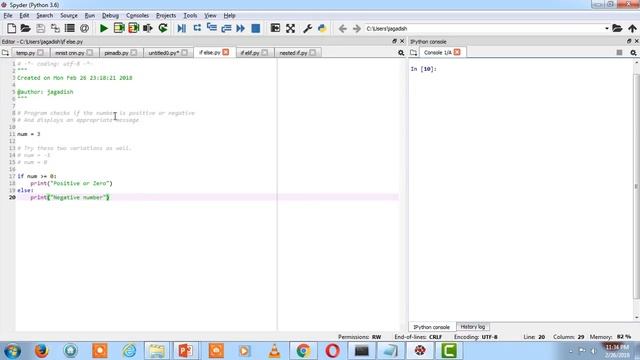Re-run the last script
Screen dimensions: 640x360
point(163,28)
